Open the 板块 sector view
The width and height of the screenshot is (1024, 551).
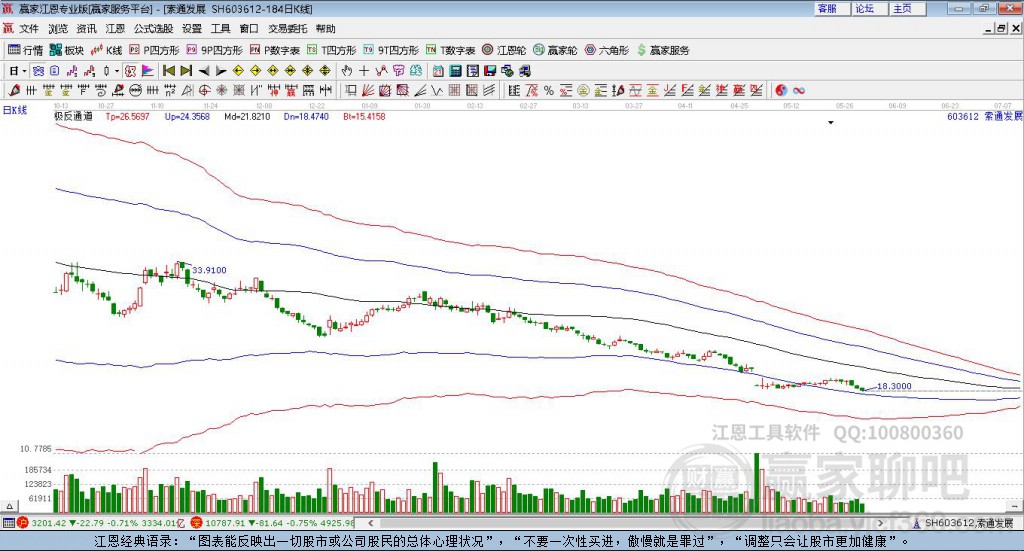[67, 50]
